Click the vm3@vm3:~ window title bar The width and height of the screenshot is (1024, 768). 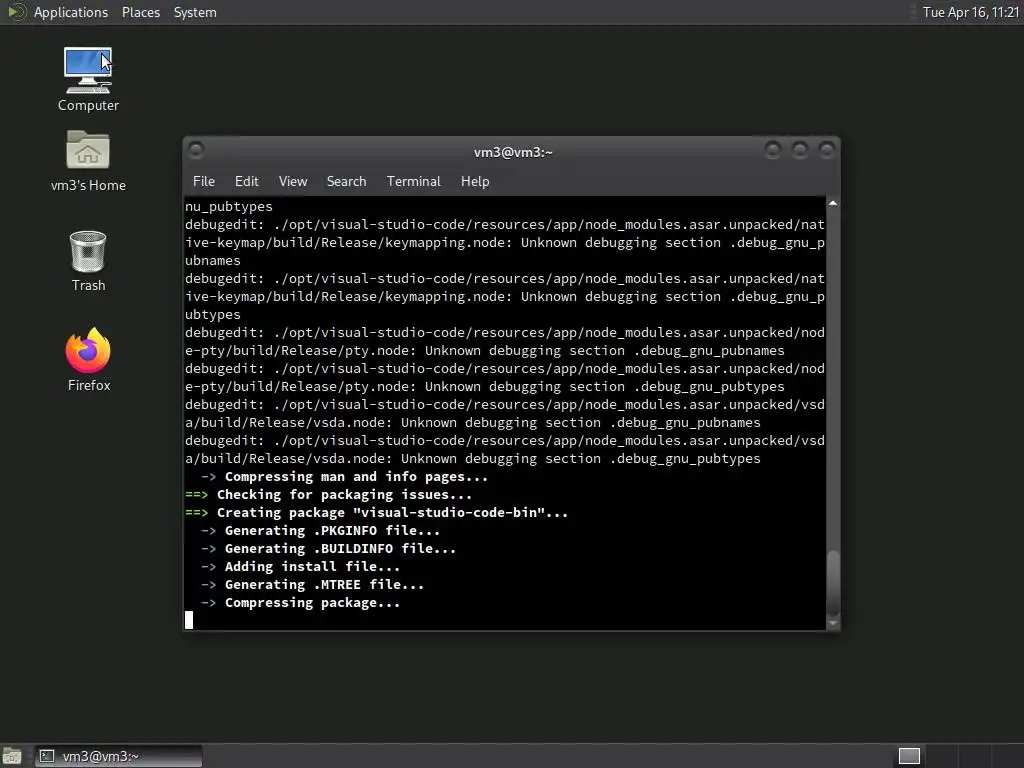tap(513, 152)
